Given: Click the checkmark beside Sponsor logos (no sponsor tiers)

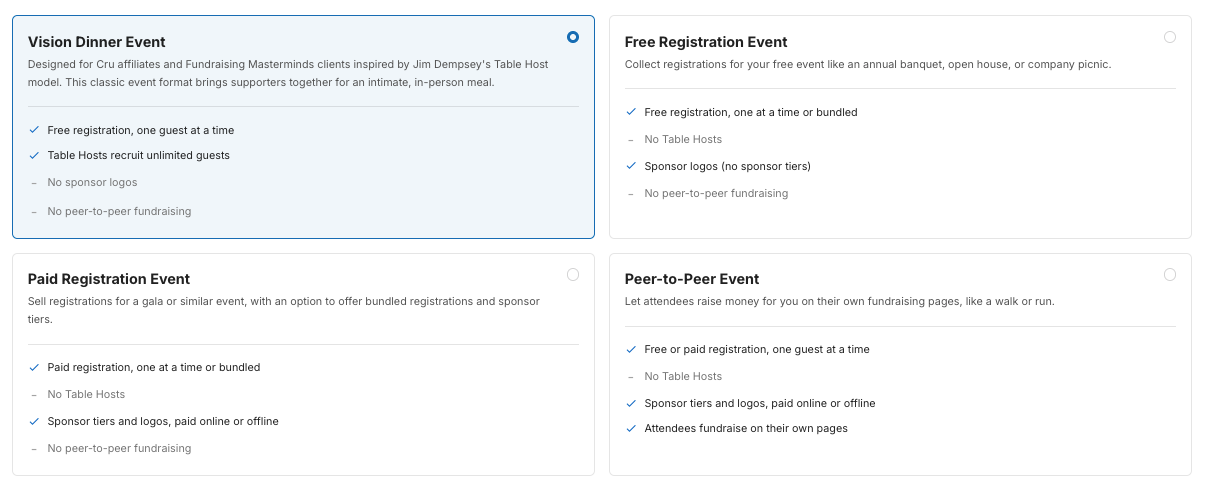Looking at the screenshot, I should click(631, 166).
